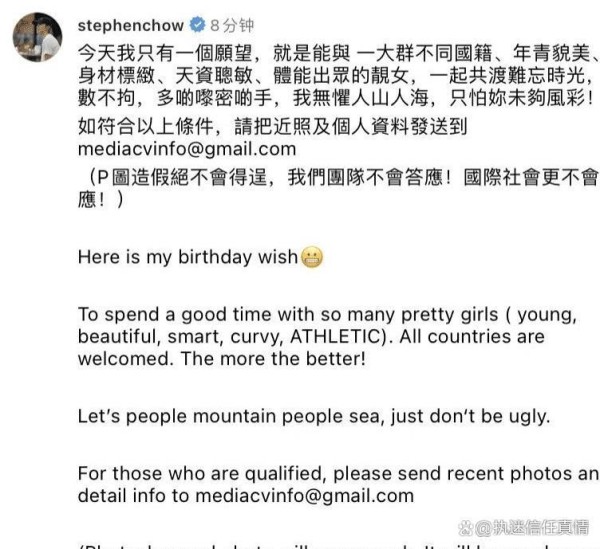The height and width of the screenshot is (549, 600).
Task: Click the 'Let's people mountain people sea' sentence
Action: coord(314,416)
